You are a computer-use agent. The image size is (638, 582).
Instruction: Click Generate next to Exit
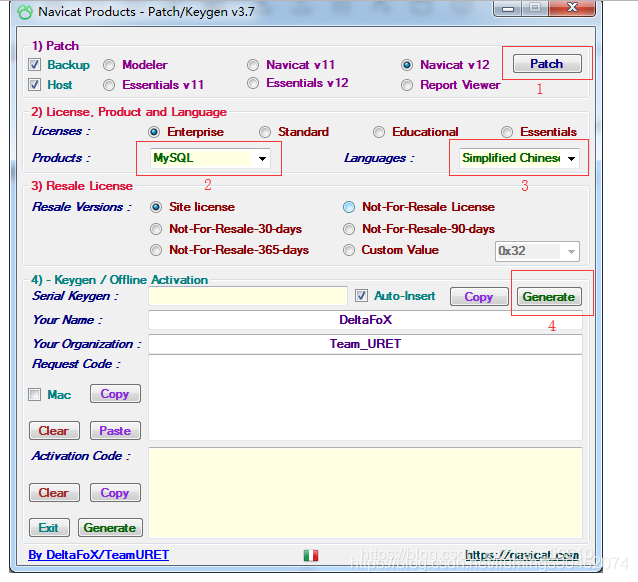(110, 528)
